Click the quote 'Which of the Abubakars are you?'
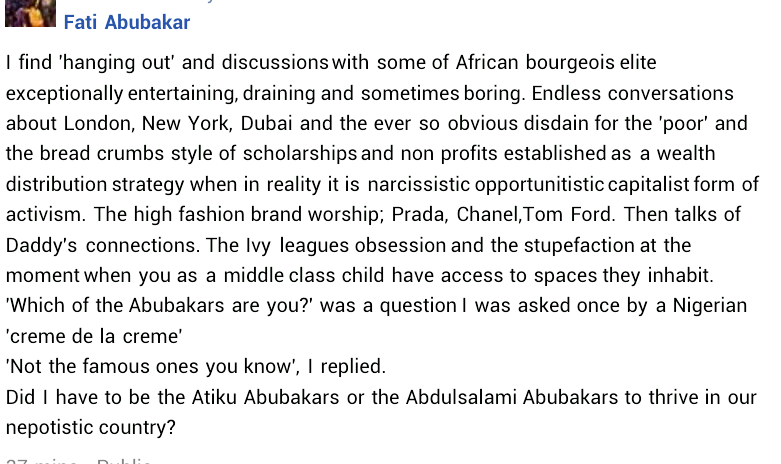The height and width of the screenshot is (464, 781). [x=159, y=306]
